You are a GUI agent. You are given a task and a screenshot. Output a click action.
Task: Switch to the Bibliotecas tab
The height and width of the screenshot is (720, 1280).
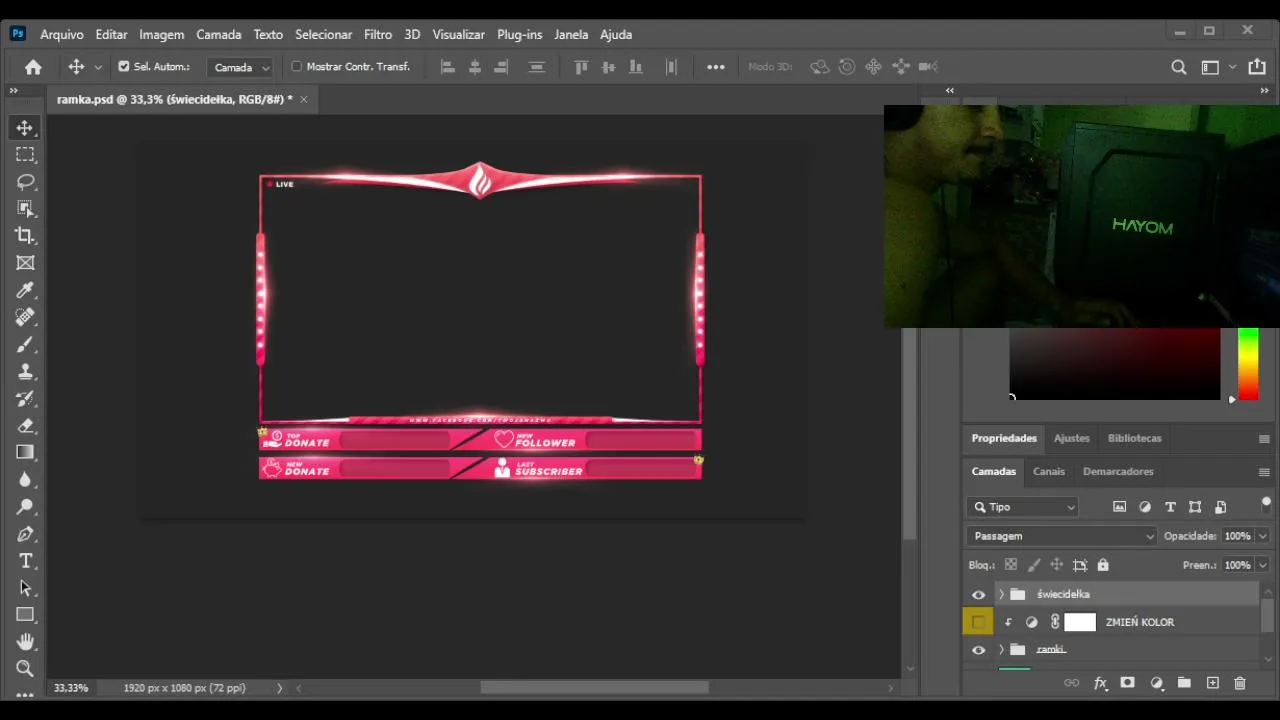pos(1135,439)
